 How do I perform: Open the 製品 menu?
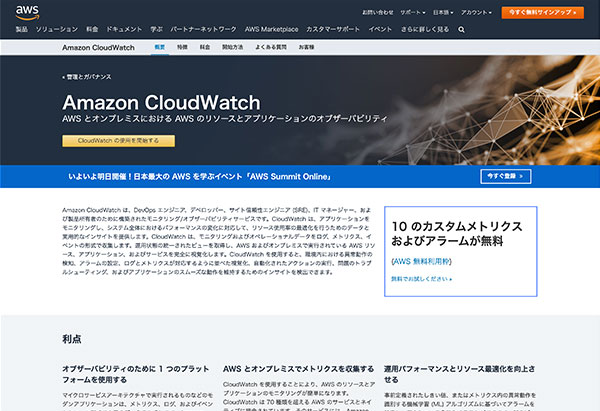21,29
